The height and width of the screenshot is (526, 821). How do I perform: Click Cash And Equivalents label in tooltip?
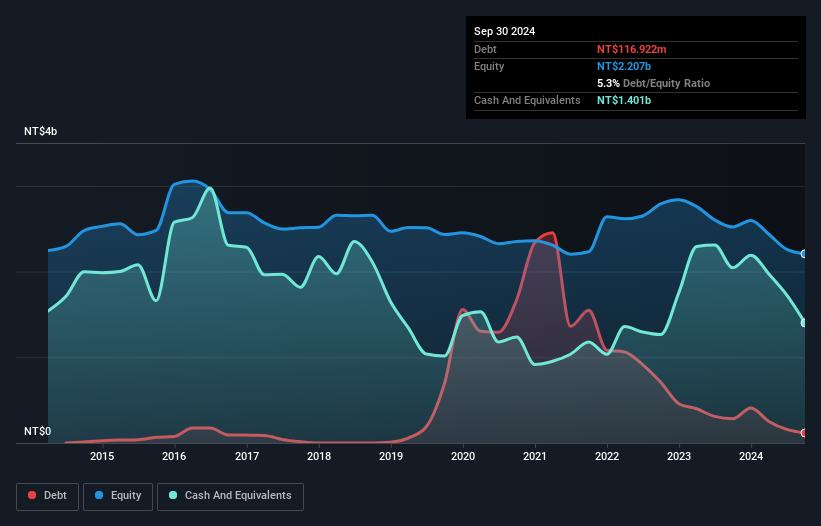[527, 100]
